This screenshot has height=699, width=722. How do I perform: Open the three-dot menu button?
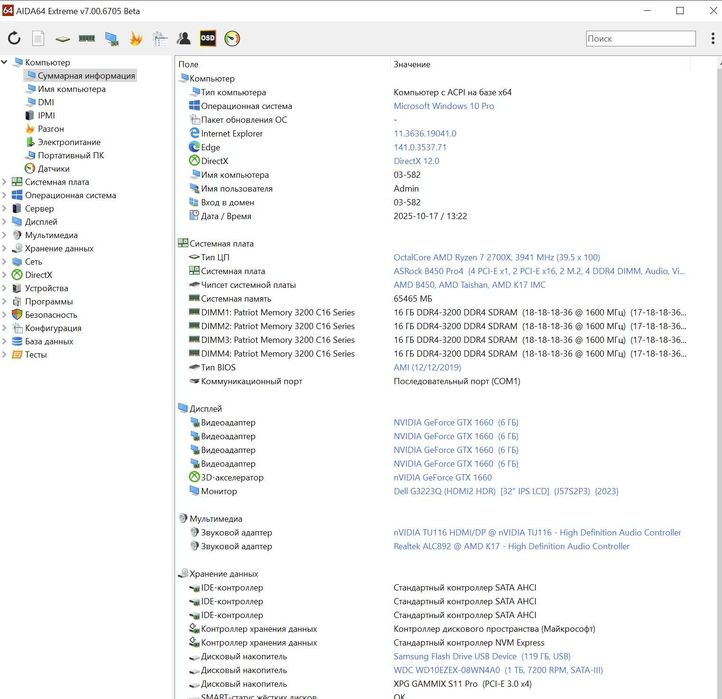[x=713, y=39]
